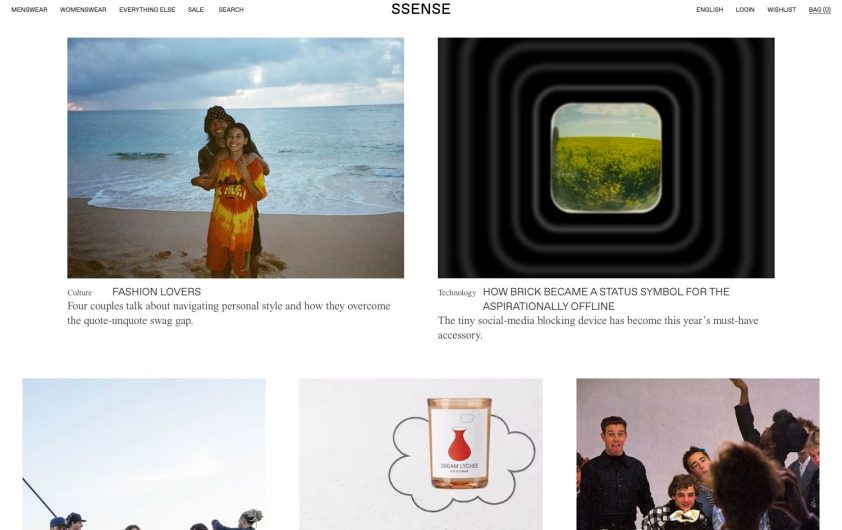This screenshot has height=530, width=842.
Task: Open the group of men photo
Action: [698, 454]
